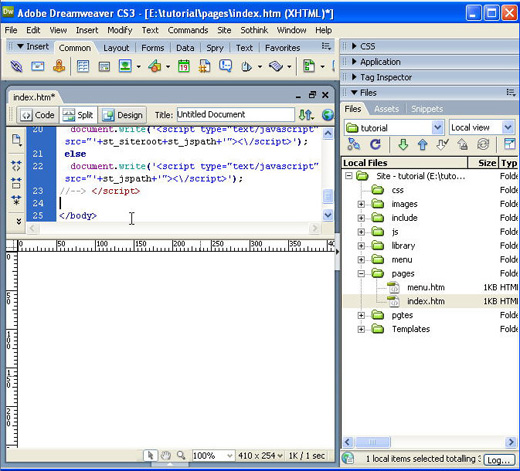
Task: Click Check Out Files icon
Action: (442, 145)
